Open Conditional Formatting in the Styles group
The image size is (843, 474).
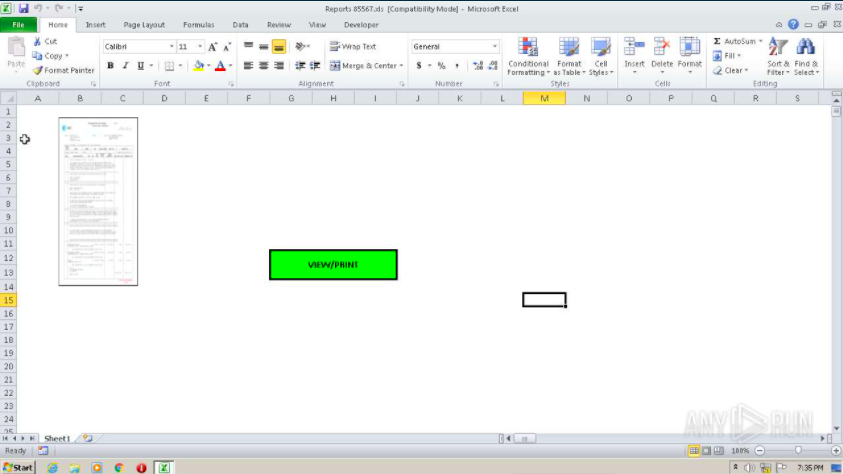tap(528, 57)
